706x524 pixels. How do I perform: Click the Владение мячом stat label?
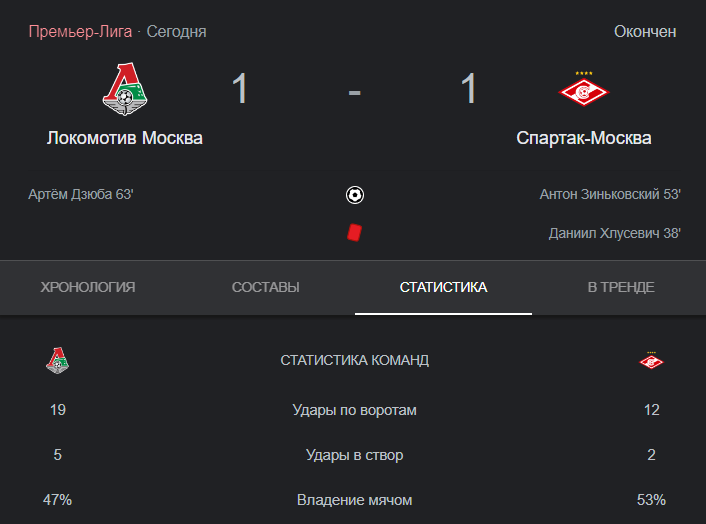[x=355, y=500]
